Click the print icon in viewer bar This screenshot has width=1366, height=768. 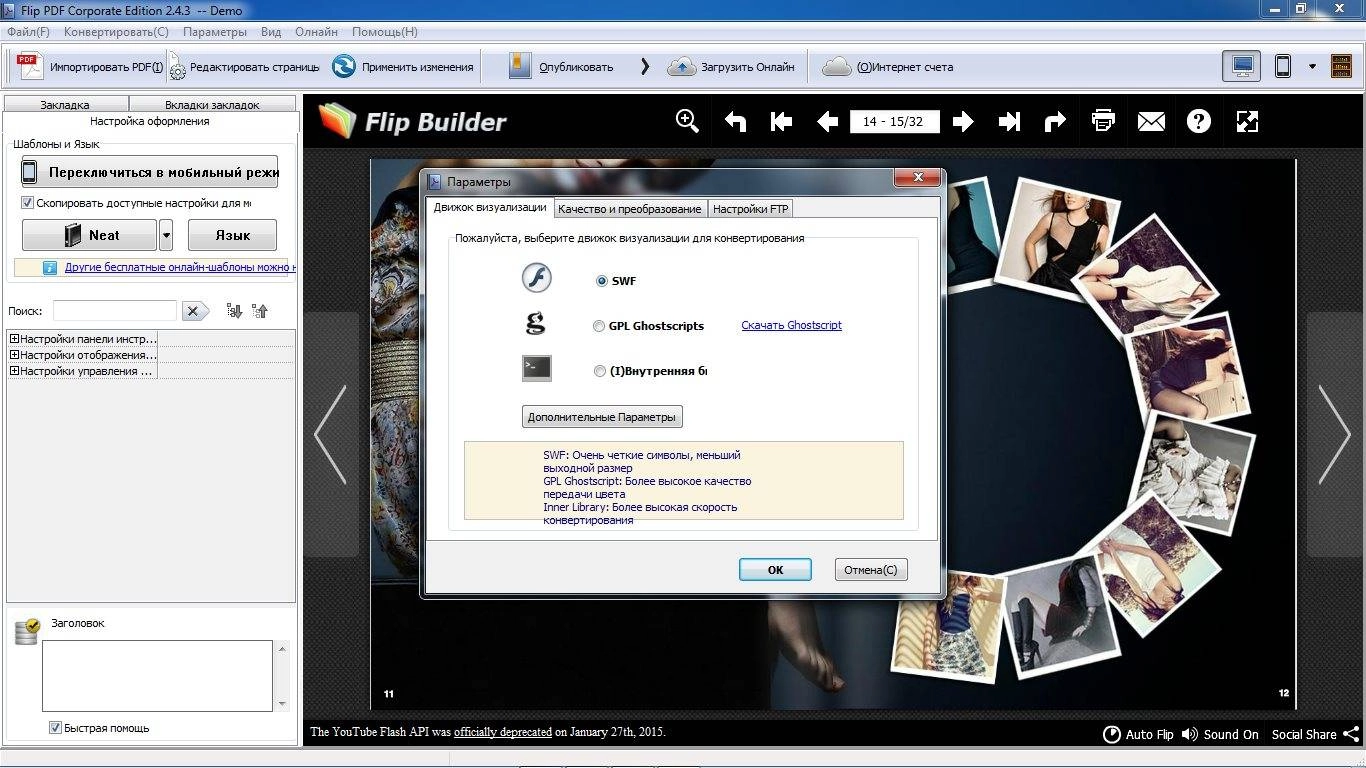pyautogui.click(x=1103, y=121)
